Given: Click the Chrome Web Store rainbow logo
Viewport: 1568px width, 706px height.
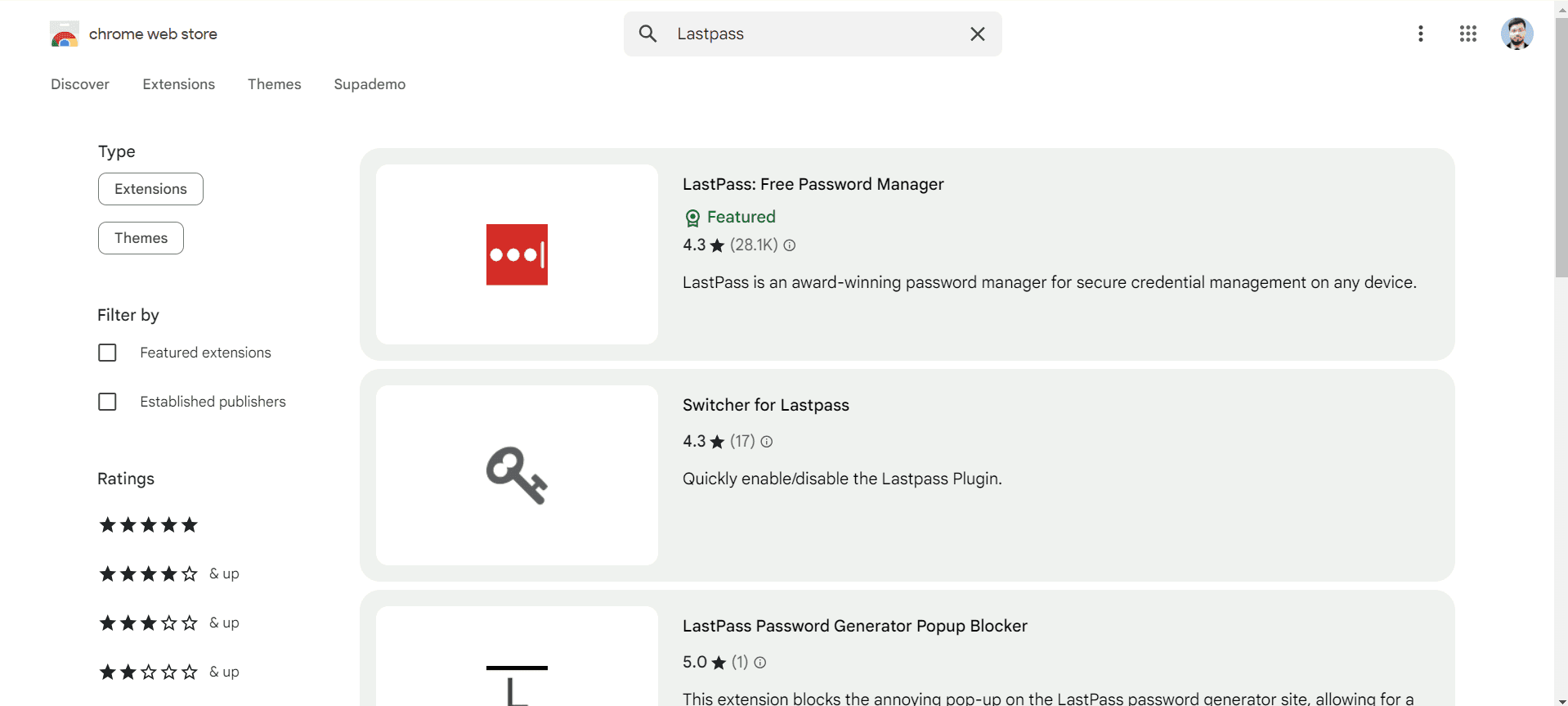Looking at the screenshot, I should [x=64, y=34].
